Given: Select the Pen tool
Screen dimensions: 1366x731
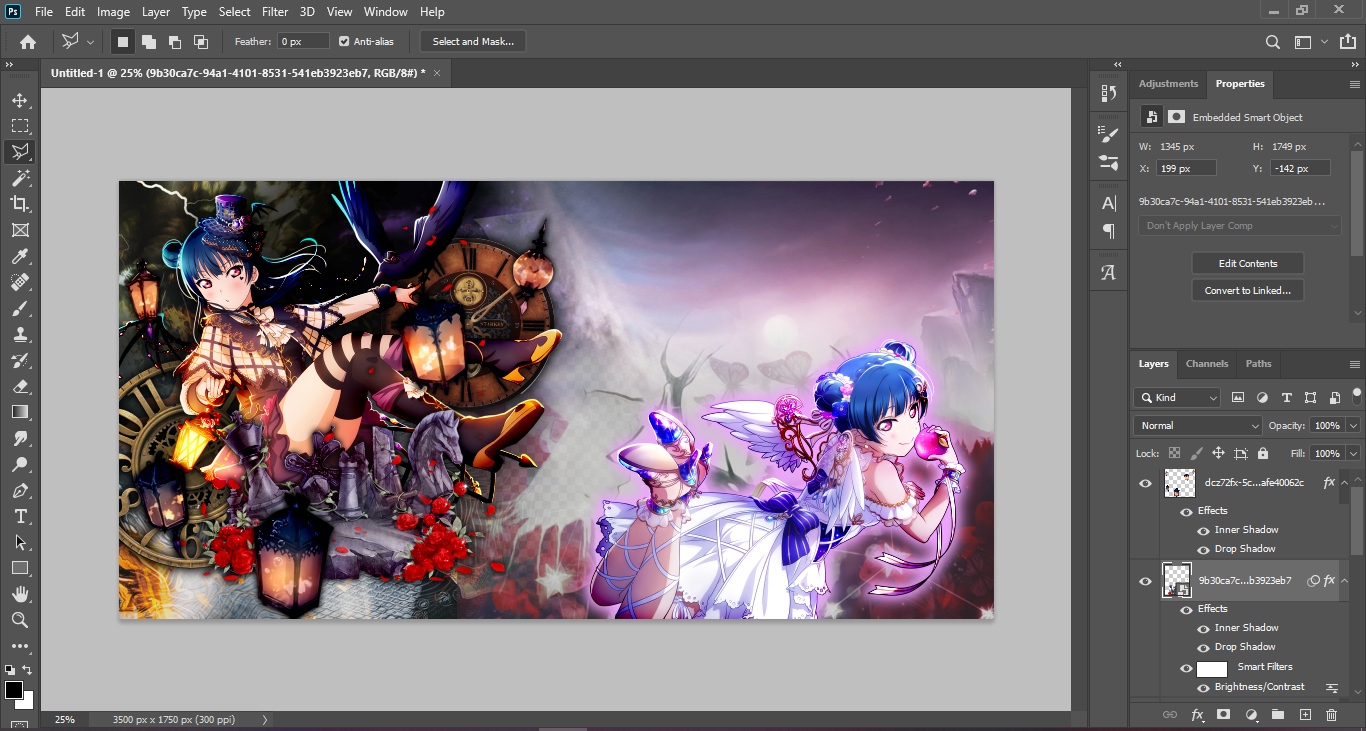Looking at the screenshot, I should coord(19,491).
